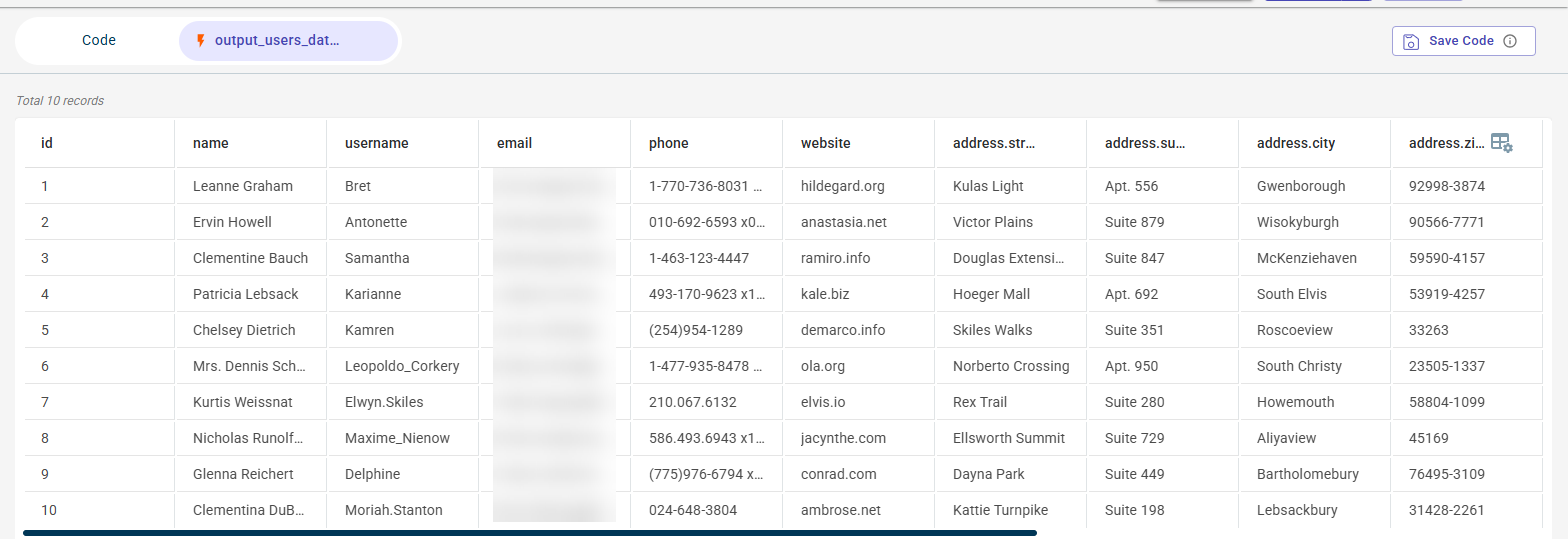Click the name column header
Screen dimensions: 1568x539
click(211, 143)
